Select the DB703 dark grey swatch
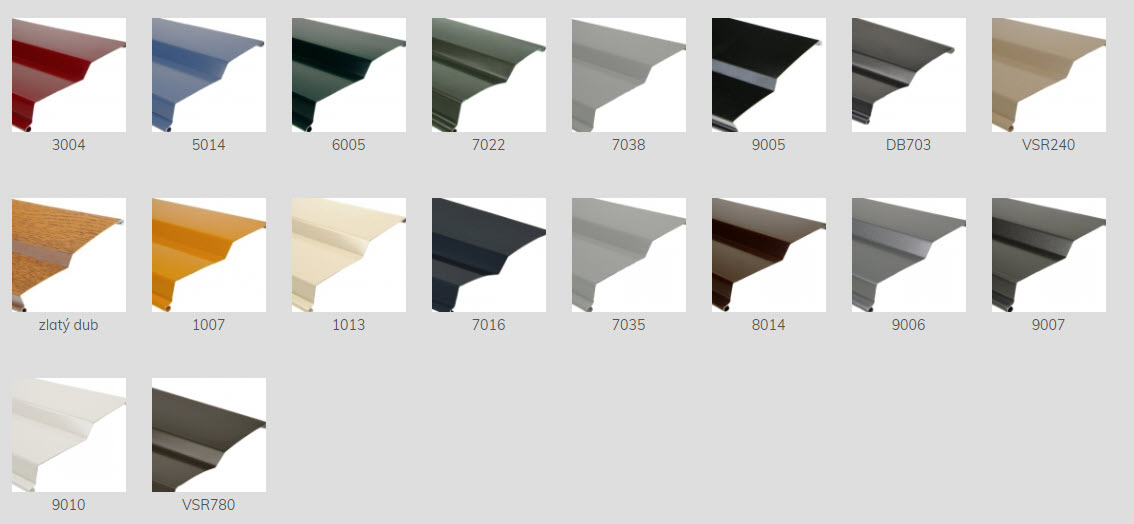 908,75
